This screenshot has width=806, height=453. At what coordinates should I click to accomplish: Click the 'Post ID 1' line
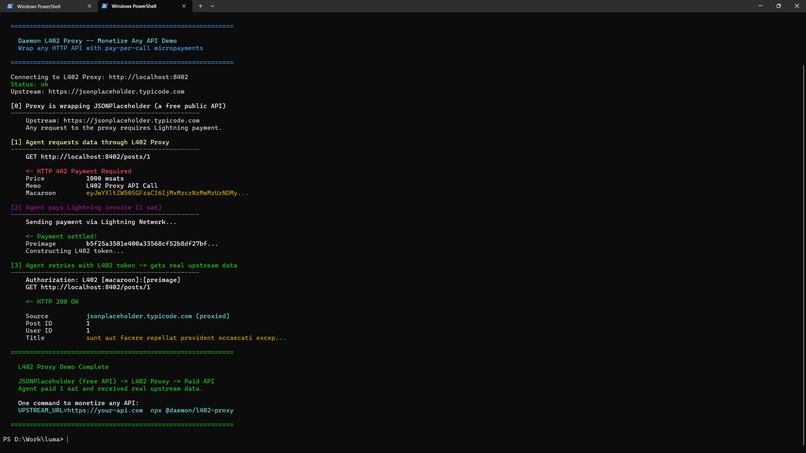pyautogui.click(x=58, y=323)
